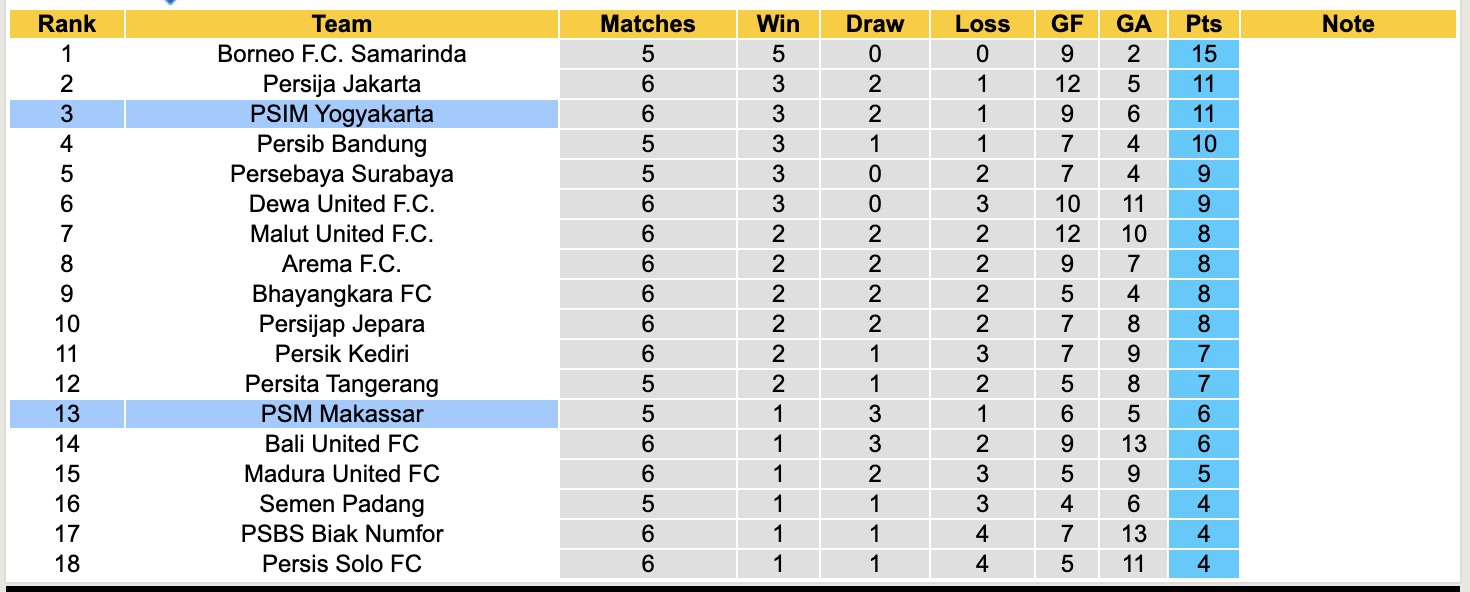Select the GF column header
This screenshot has width=1470, height=592.
tap(1067, 24)
